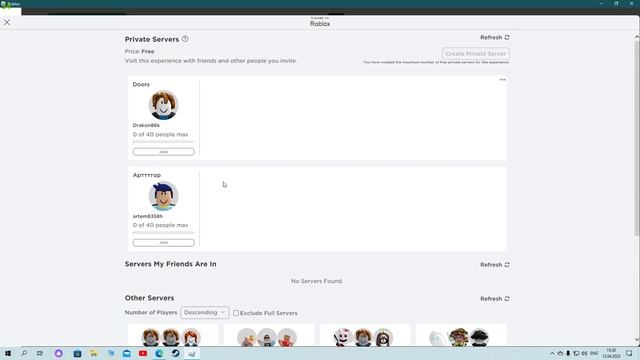
Task: Click the scroll up arrow of the page
Action: [x=636, y=37]
